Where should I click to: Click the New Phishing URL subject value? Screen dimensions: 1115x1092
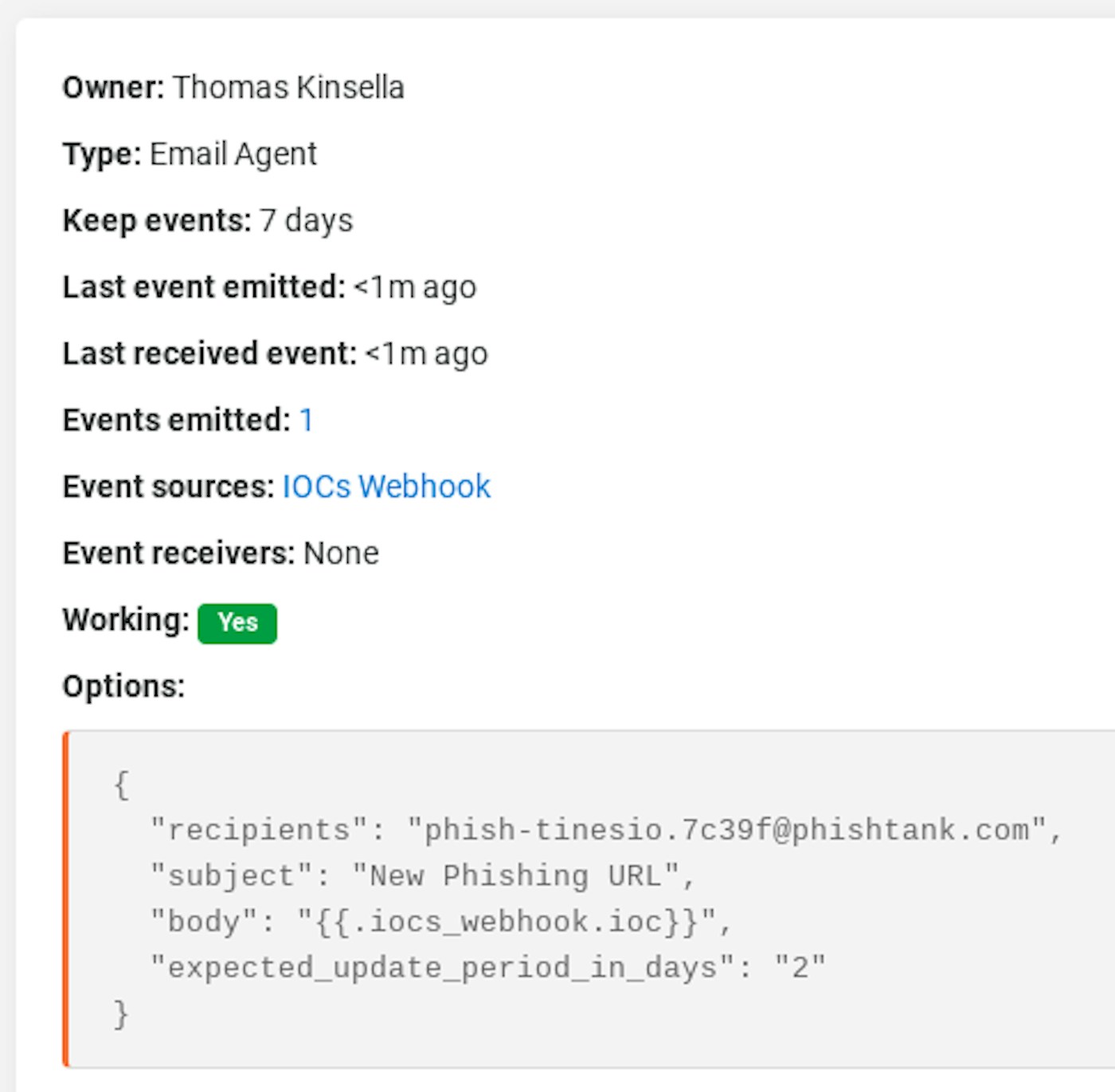point(515,876)
